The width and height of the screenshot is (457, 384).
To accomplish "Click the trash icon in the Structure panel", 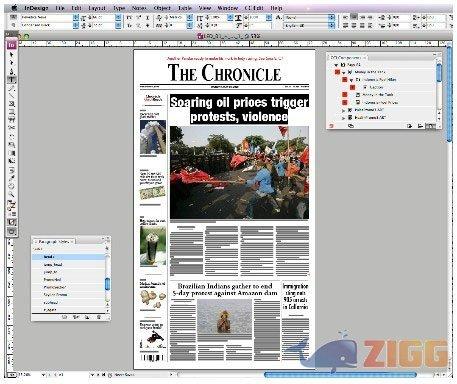I will coord(431,126).
